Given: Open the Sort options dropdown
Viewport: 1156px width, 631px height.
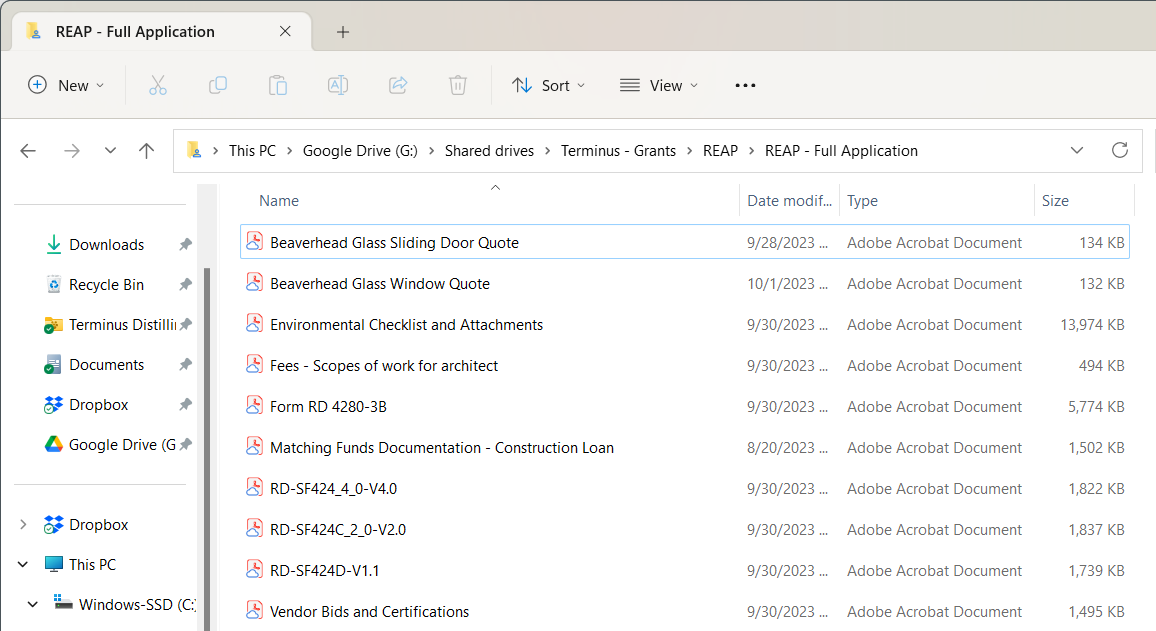Looking at the screenshot, I should (x=549, y=86).
